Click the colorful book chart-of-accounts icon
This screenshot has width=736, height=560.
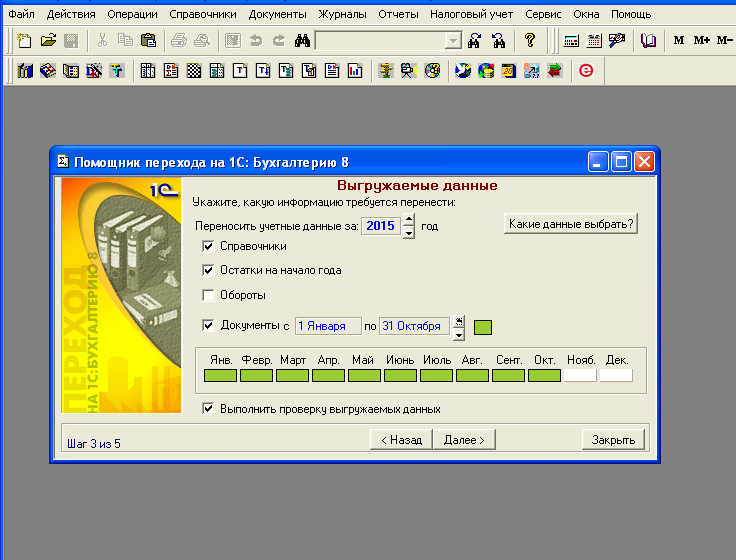48,71
